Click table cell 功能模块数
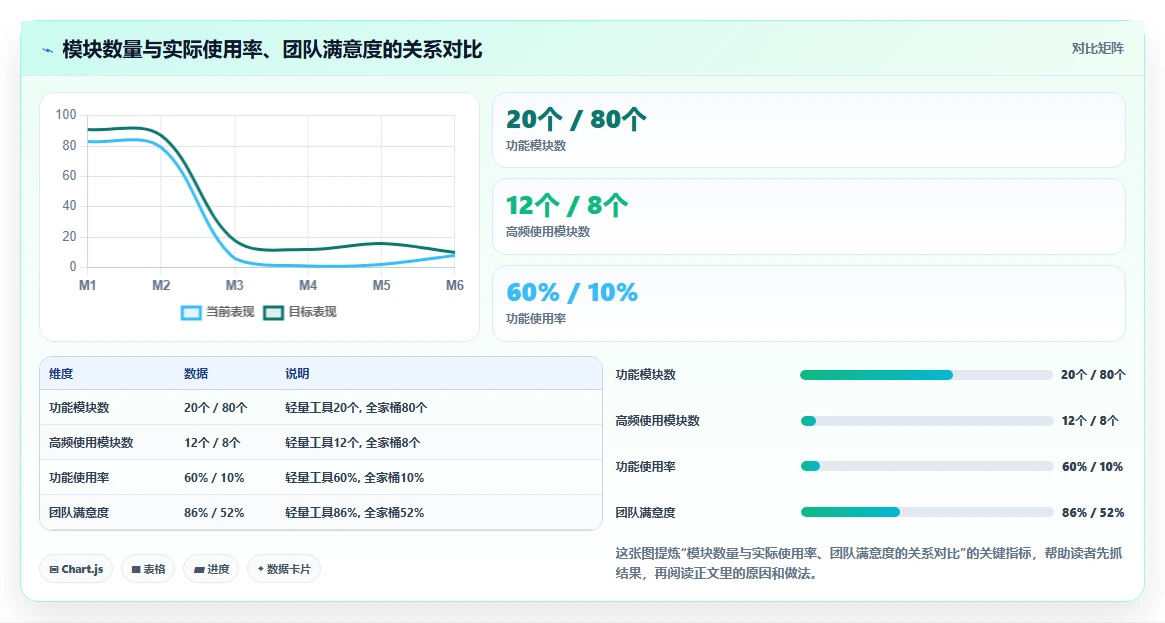The image size is (1165, 623). pos(79,408)
